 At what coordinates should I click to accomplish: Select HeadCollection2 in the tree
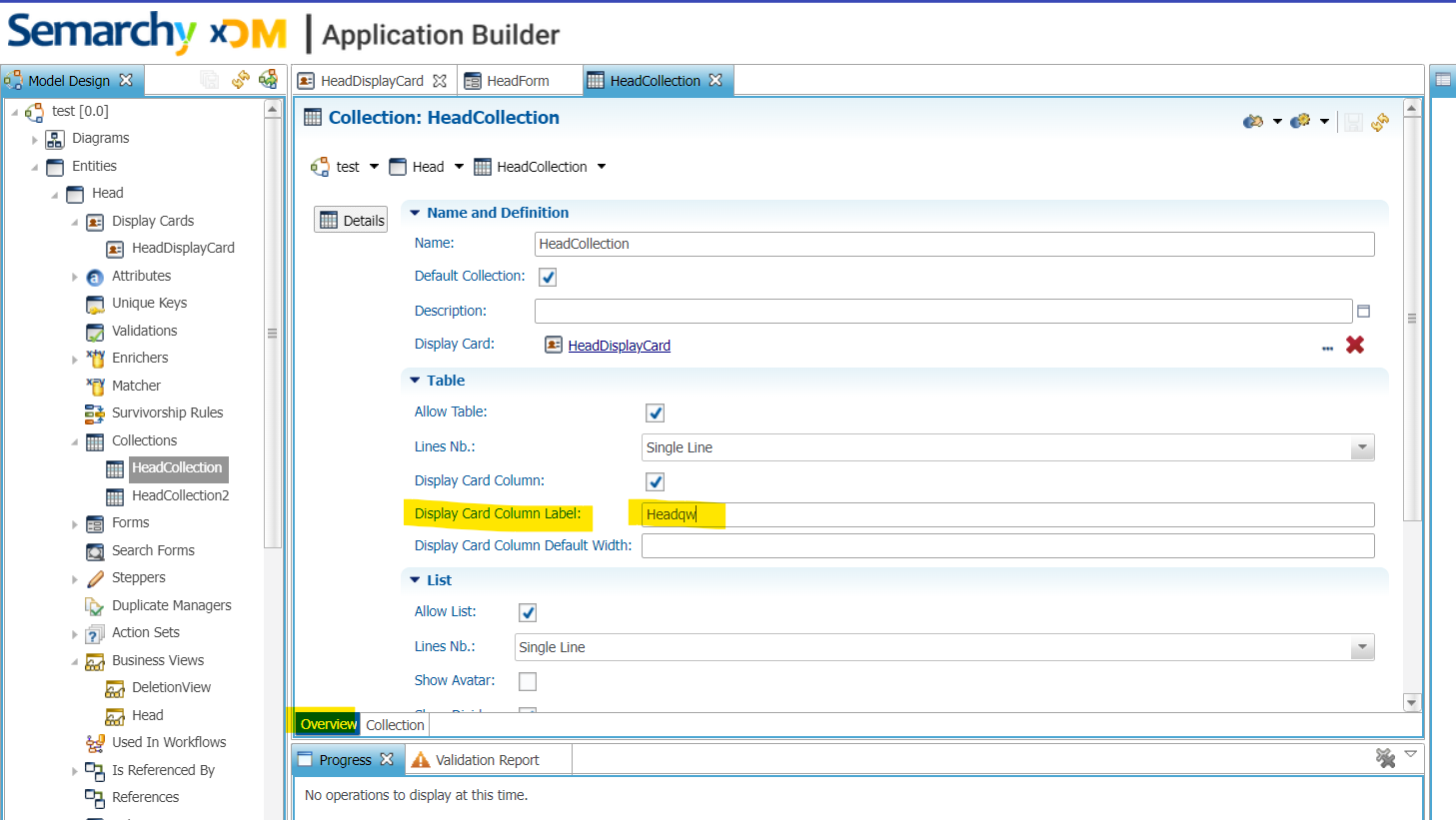point(180,495)
